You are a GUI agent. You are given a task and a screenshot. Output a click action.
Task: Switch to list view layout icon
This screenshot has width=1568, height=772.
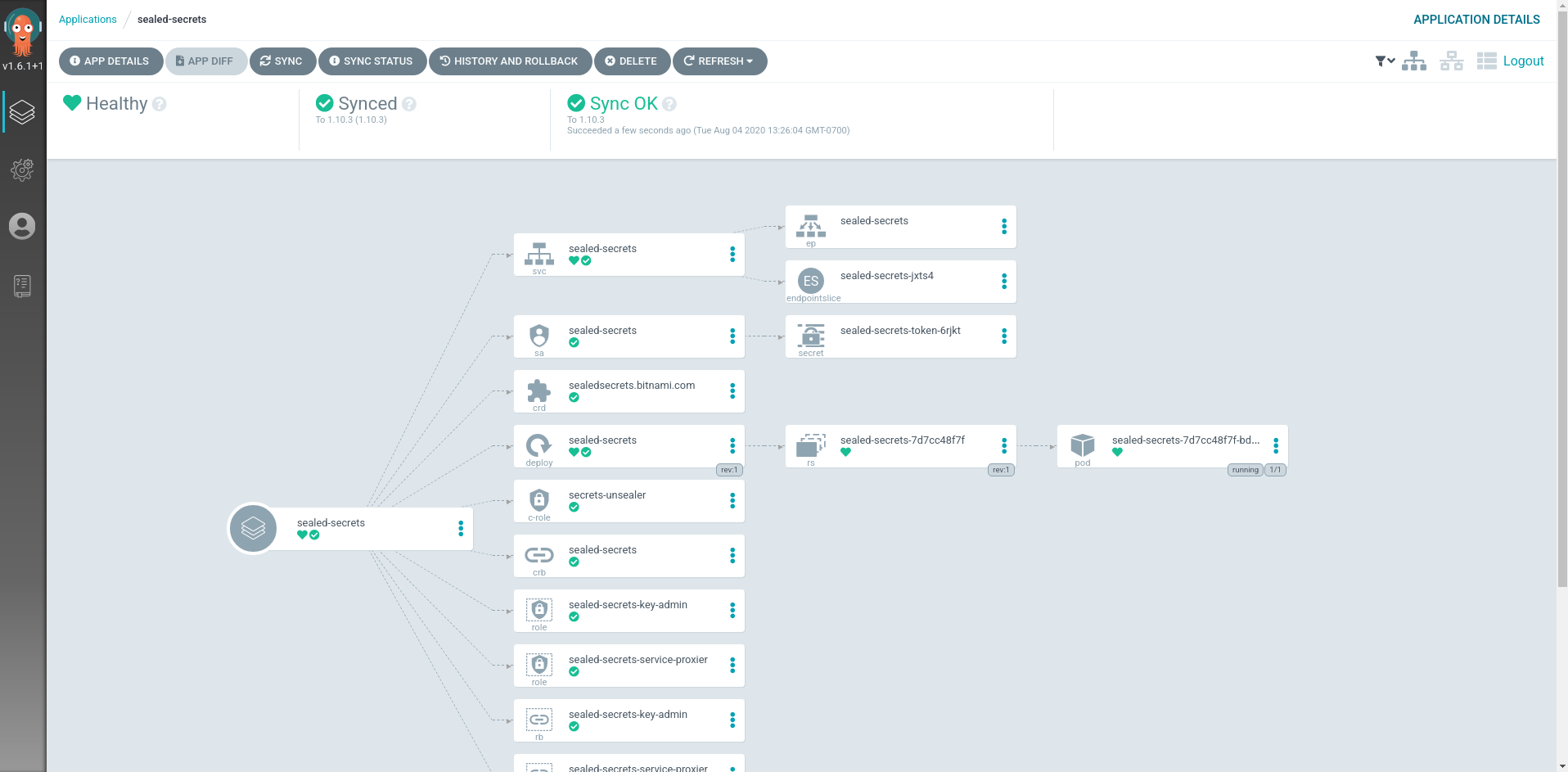(x=1486, y=61)
